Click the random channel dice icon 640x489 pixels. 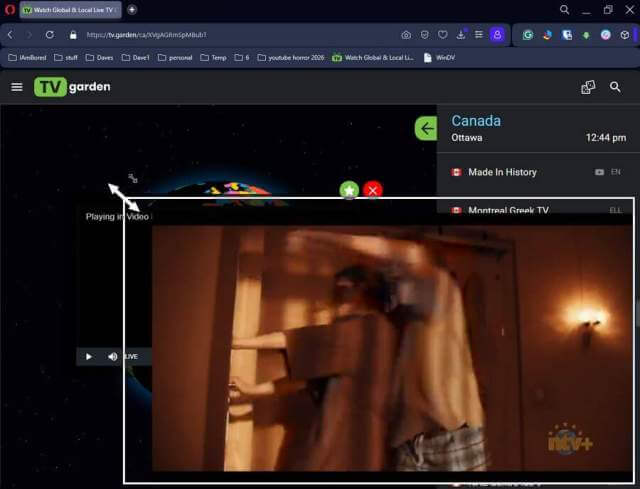(x=588, y=87)
